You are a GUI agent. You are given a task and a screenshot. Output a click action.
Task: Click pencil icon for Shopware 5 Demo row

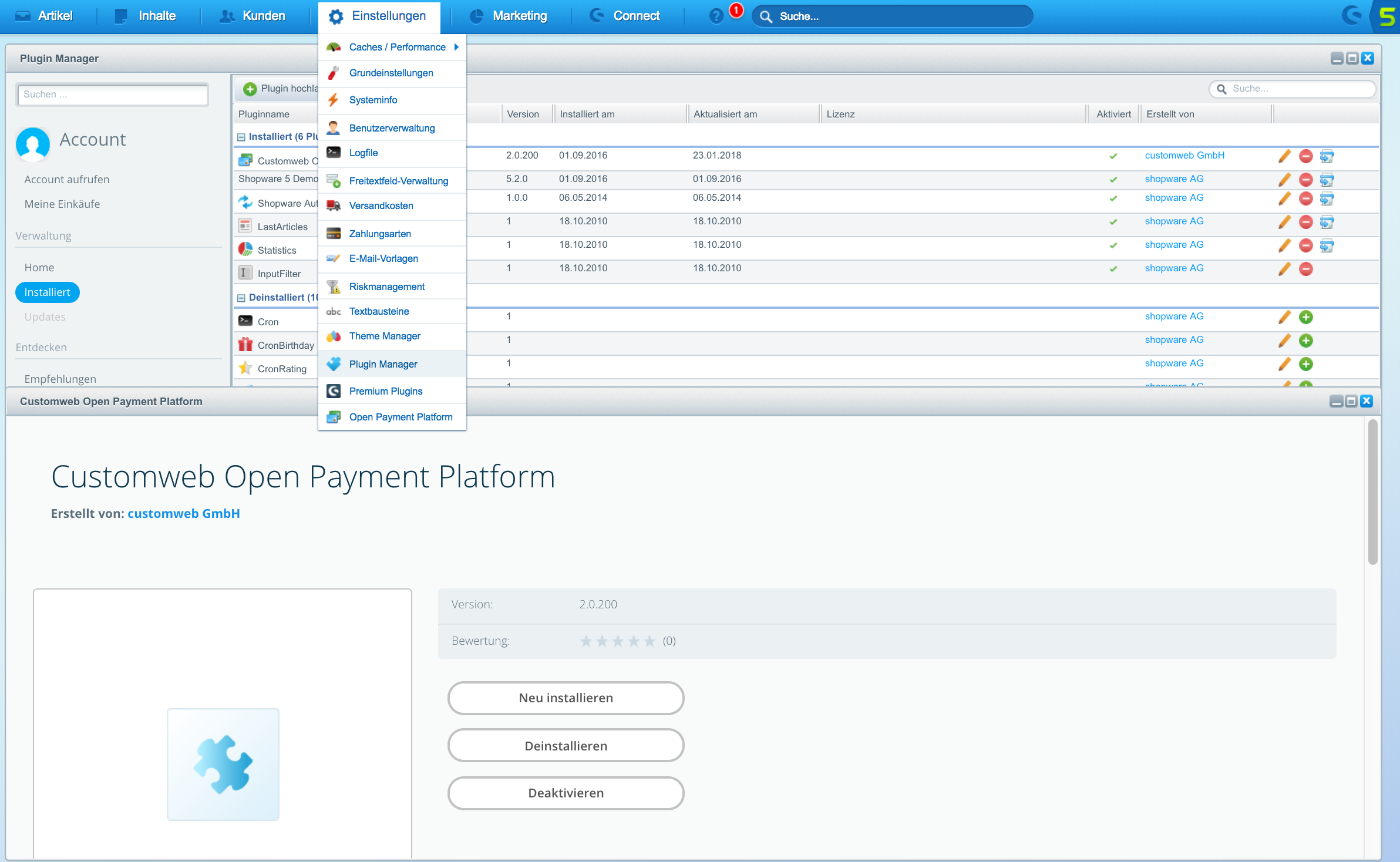pos(1284,180)
